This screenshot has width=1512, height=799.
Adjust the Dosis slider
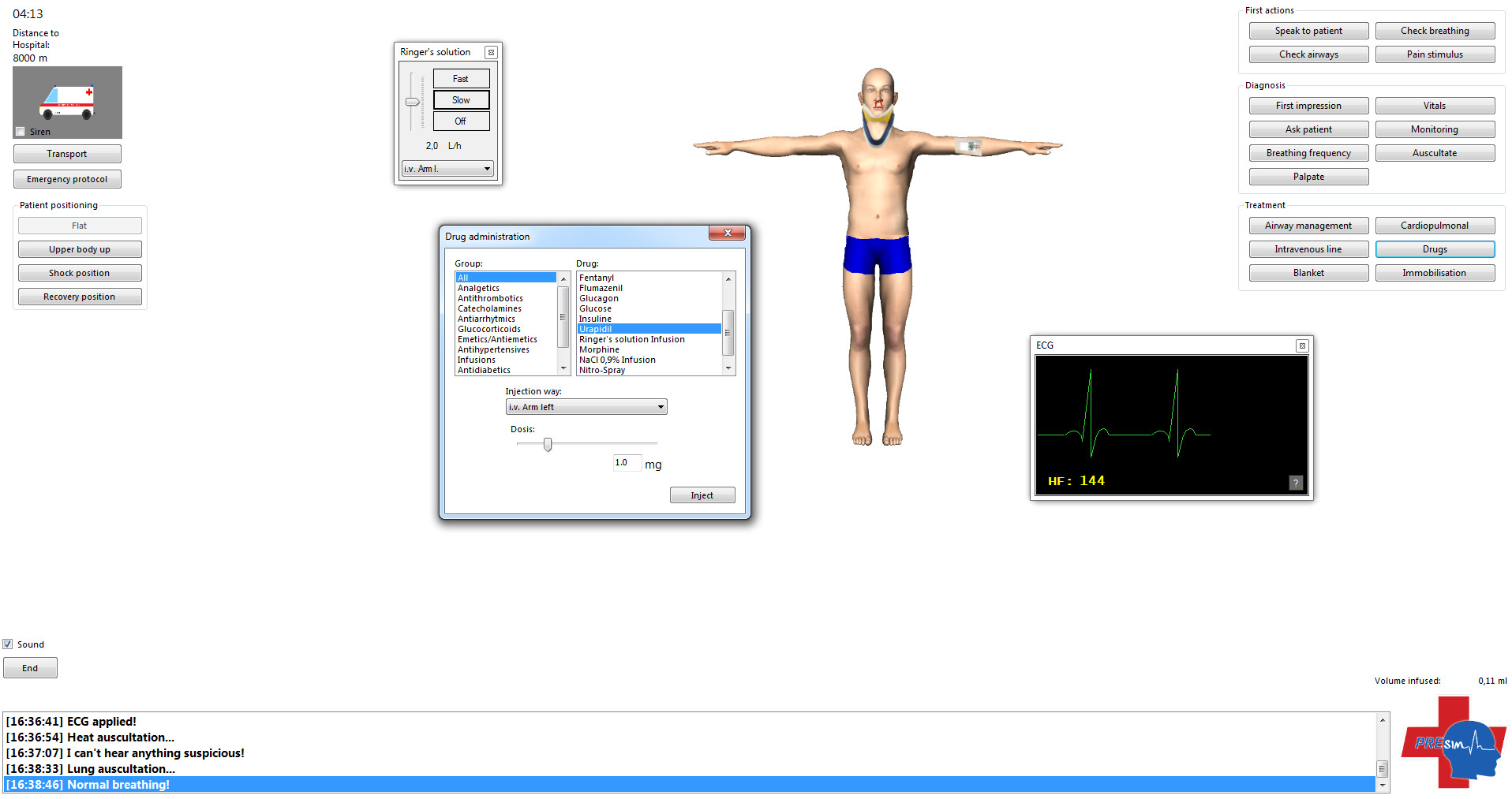pos(548,445)
